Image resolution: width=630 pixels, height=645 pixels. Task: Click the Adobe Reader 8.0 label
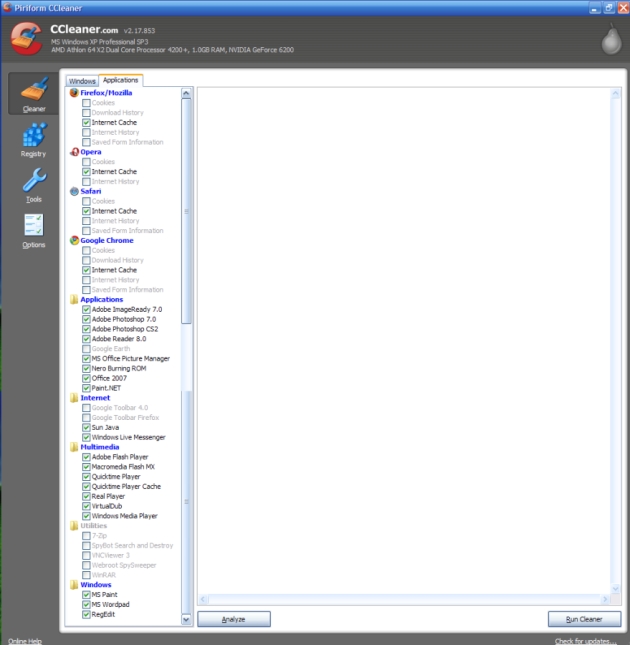119,339
